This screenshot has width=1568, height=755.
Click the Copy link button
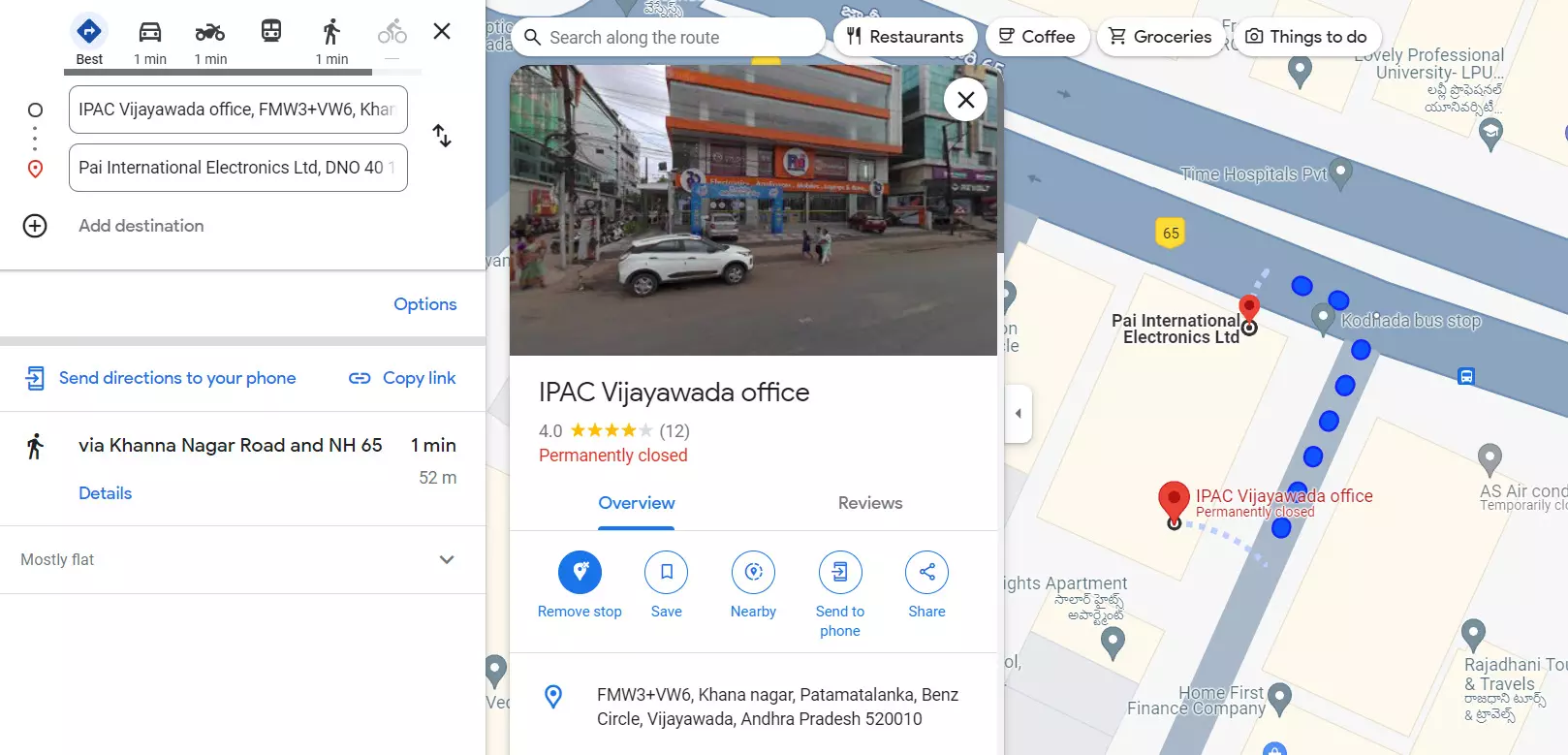402,378
